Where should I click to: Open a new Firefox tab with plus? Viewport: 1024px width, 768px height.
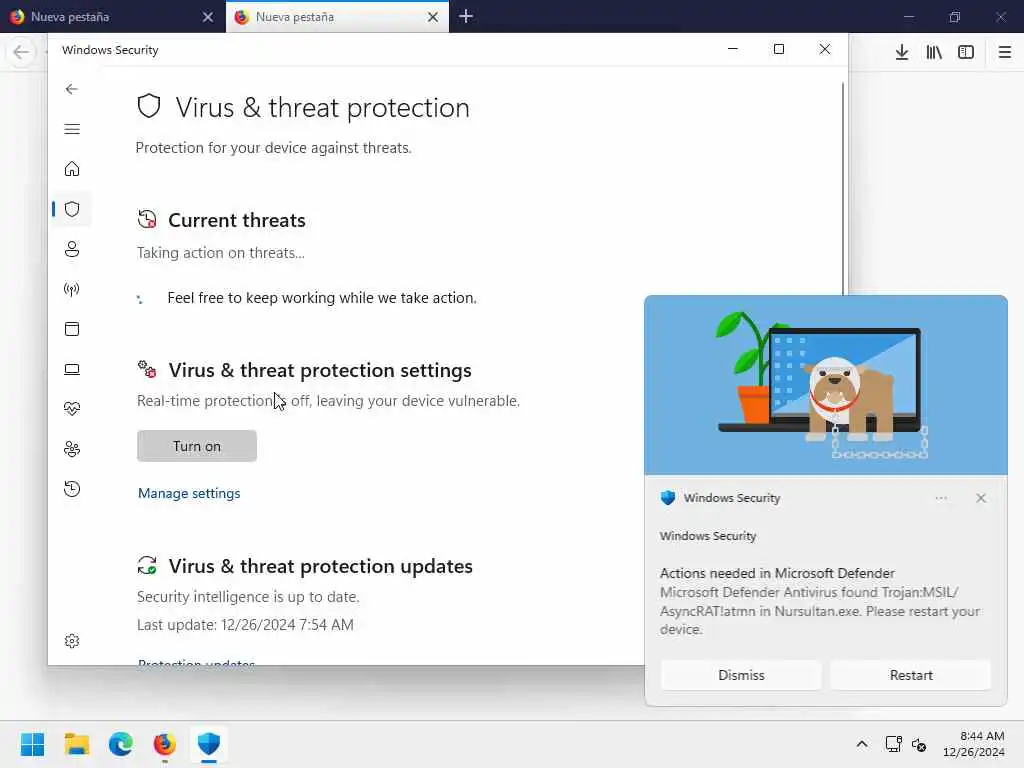pyautogui.click(x=466, y=16)
